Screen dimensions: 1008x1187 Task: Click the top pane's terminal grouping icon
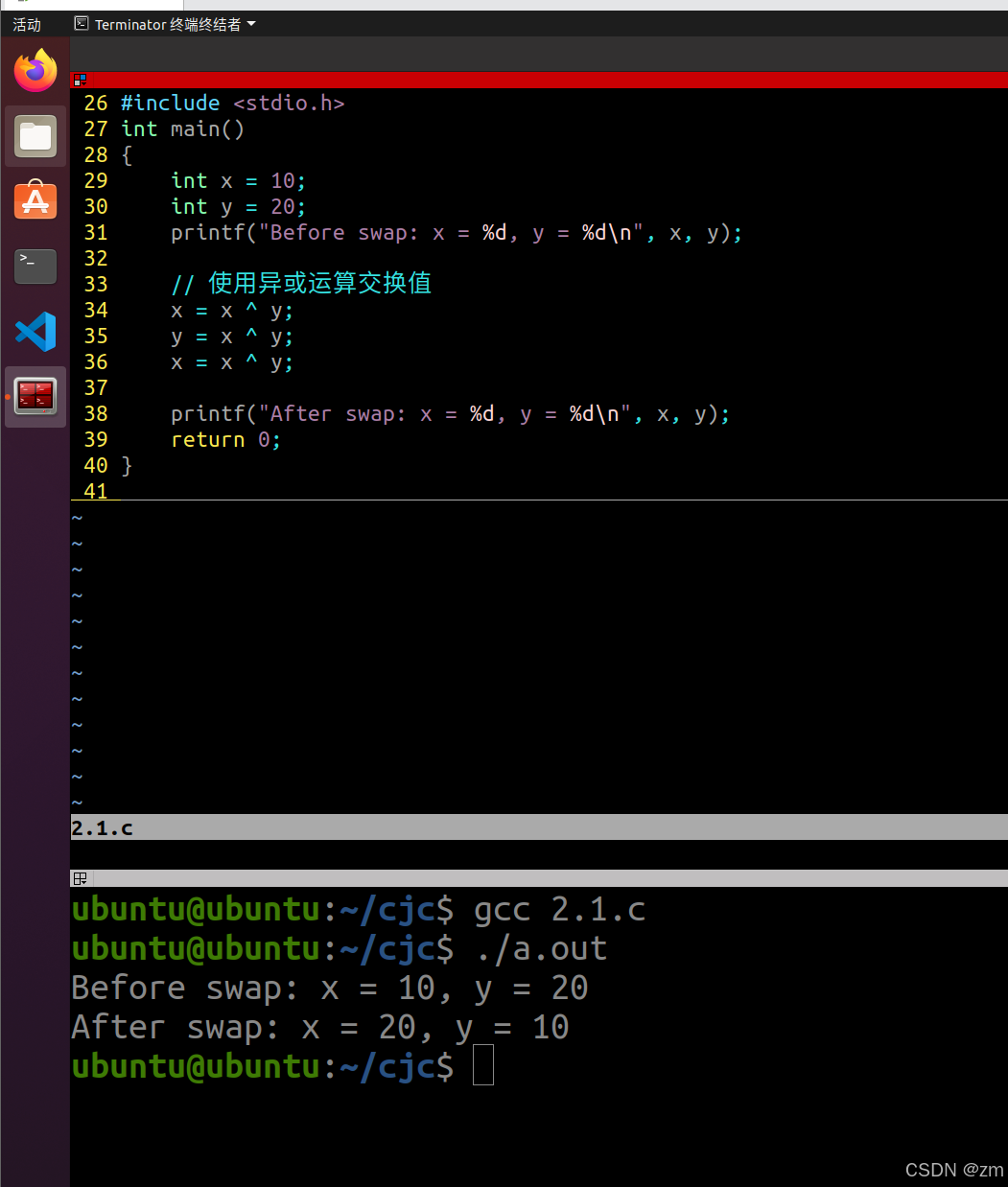point(81,80)
